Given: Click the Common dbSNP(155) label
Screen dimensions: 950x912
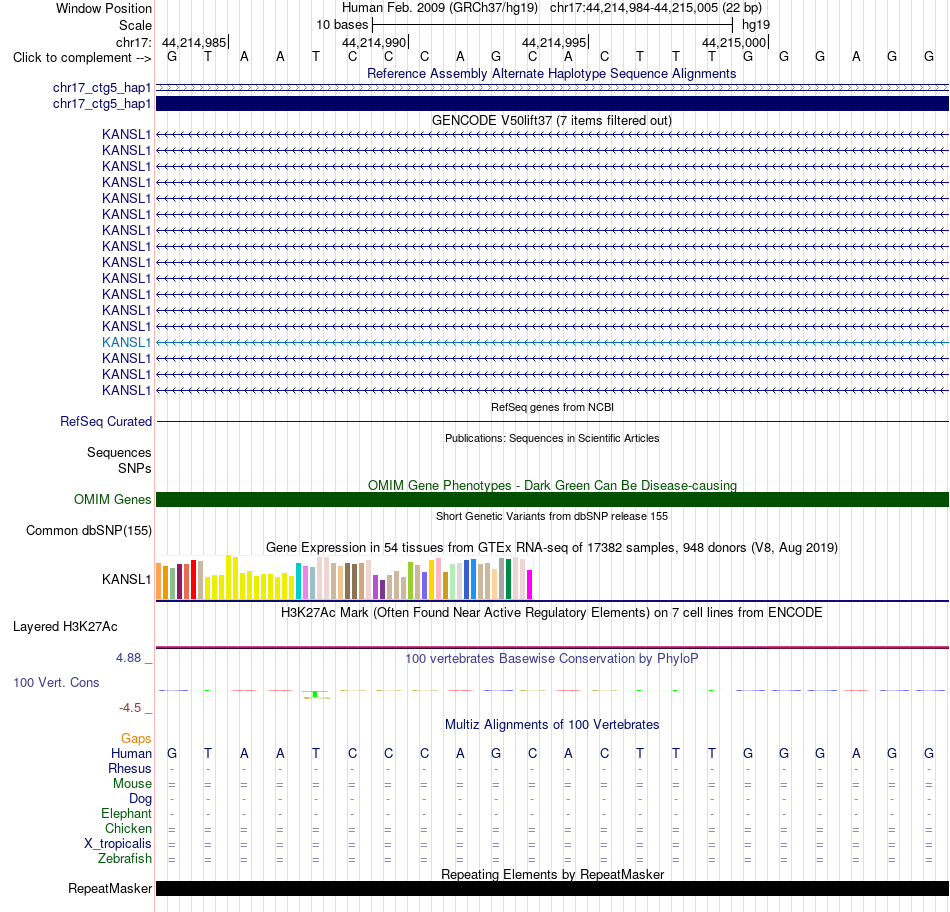Looking at the screenshot, I should (x=88, y=530).
